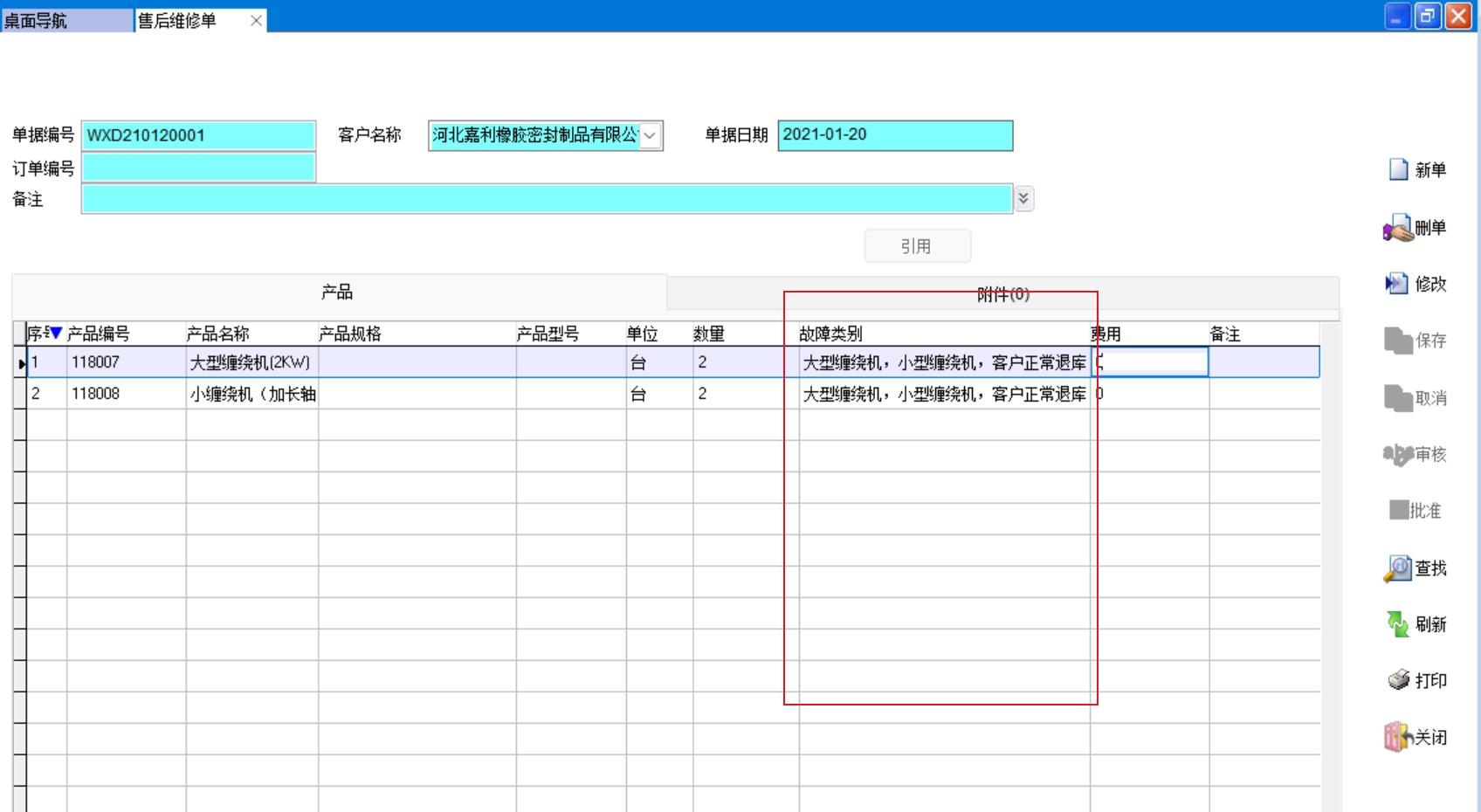Select the 产品 tab
The image size is (1481, 812).
(x=337, y=292)
